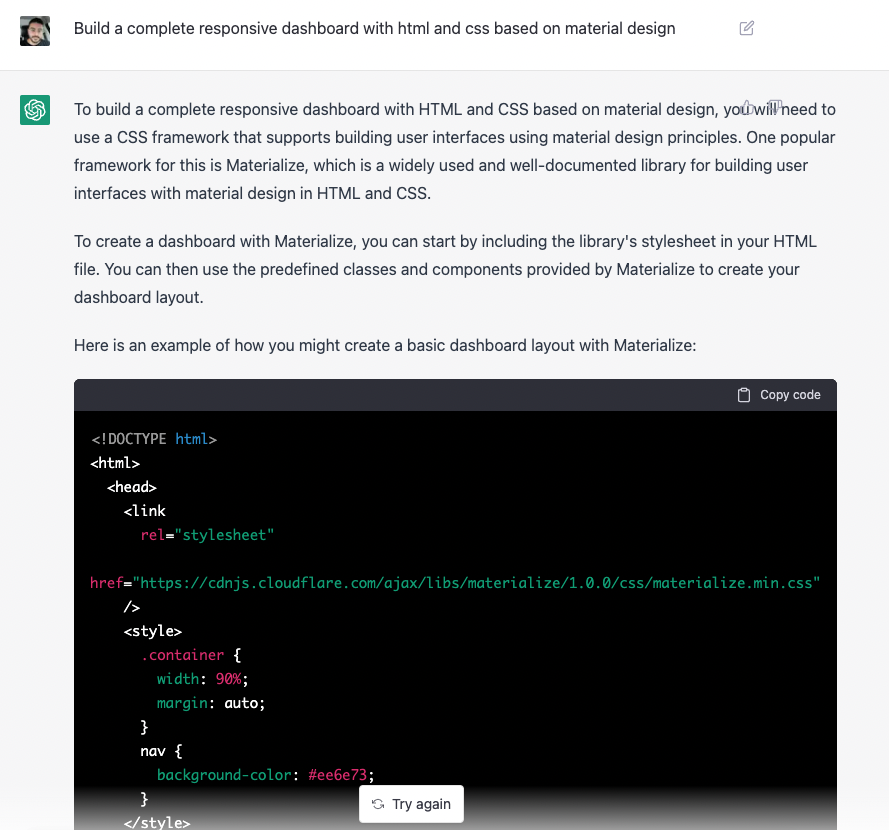Screen dimensions: 889x830
Task: Click the prompt text 'Build a complete responsive dashboard'
Action: [216, 28]
